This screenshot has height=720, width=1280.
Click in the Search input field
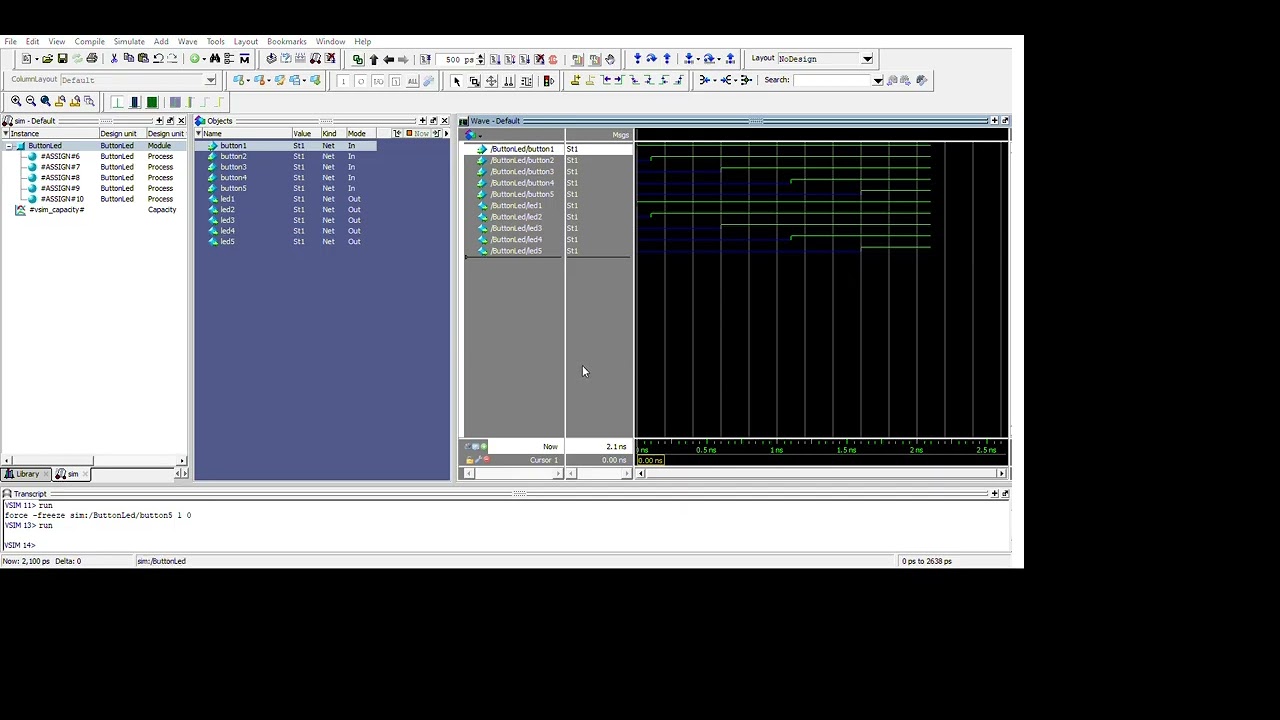tap(832, 80)
